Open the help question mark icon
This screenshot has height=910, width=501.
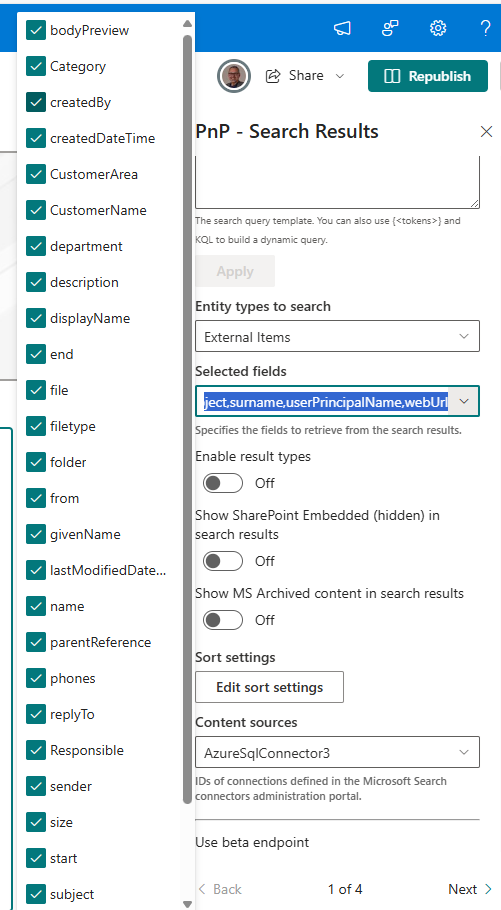point(486,28)
